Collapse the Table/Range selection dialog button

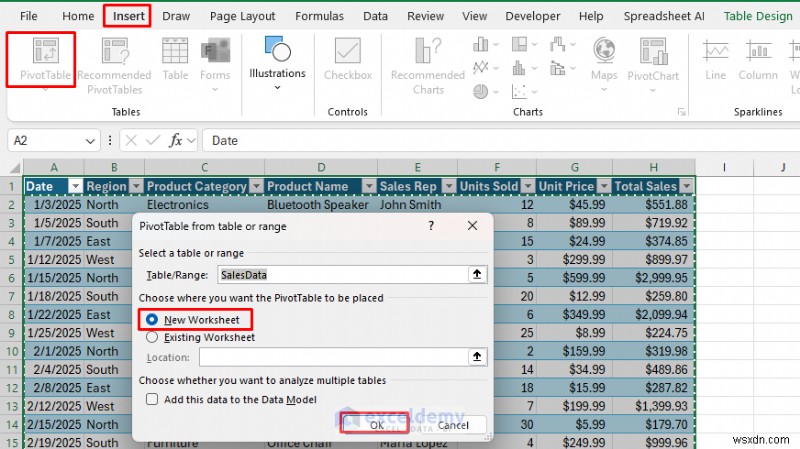pyautogui.click(x=477, y=275)
